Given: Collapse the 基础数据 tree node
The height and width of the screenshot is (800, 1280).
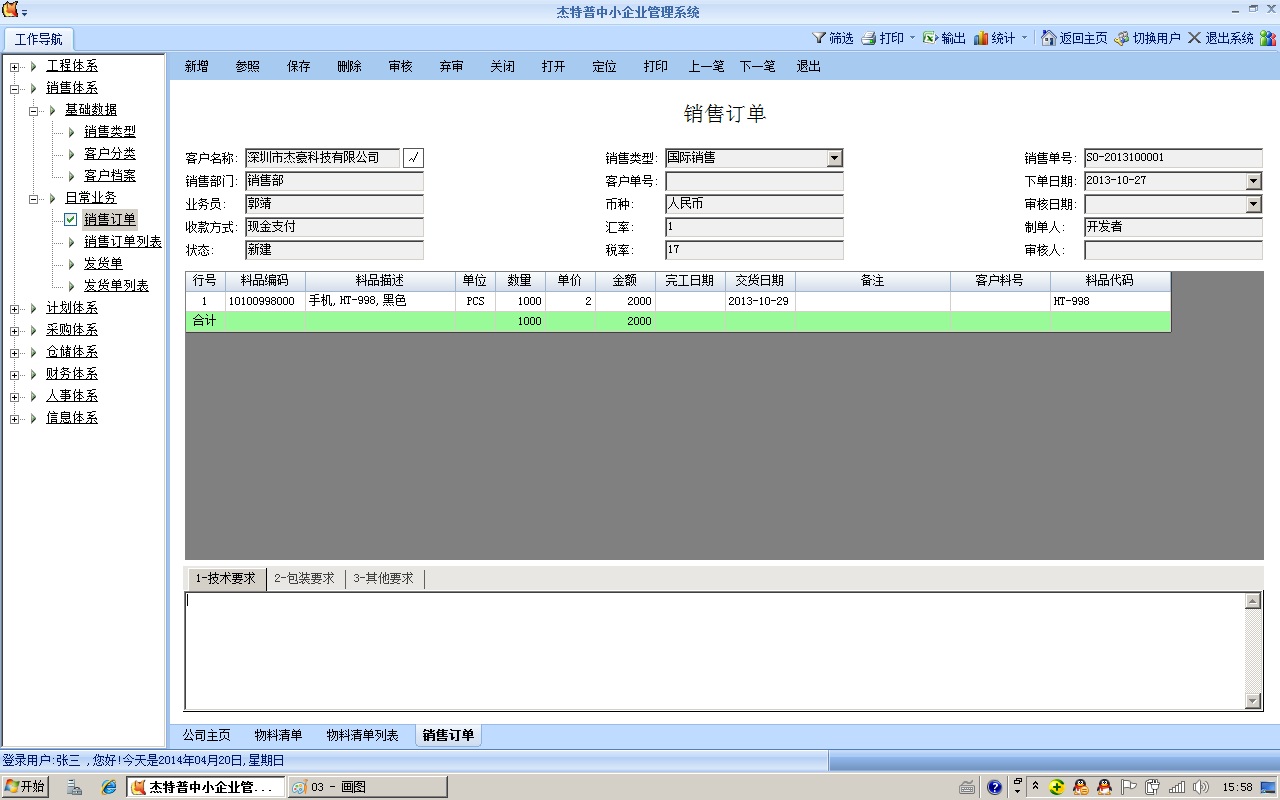Looking at the screenshot, I should click(x=34, y=111).
